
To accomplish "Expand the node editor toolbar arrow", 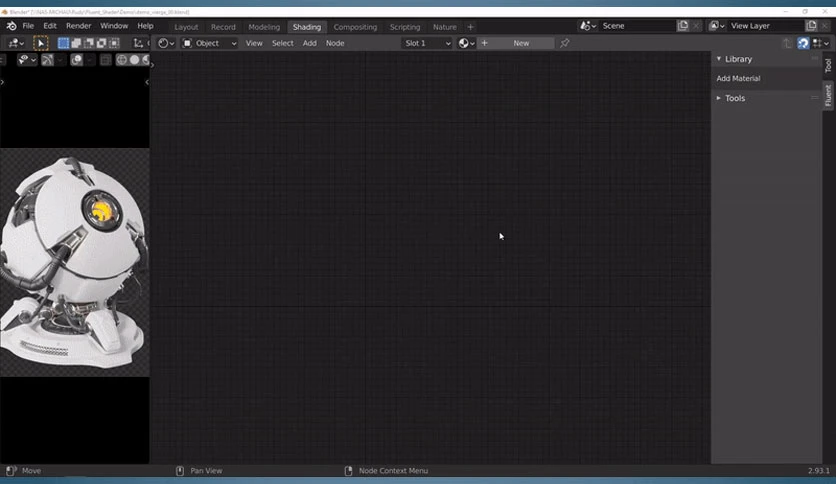I will 152,65.
